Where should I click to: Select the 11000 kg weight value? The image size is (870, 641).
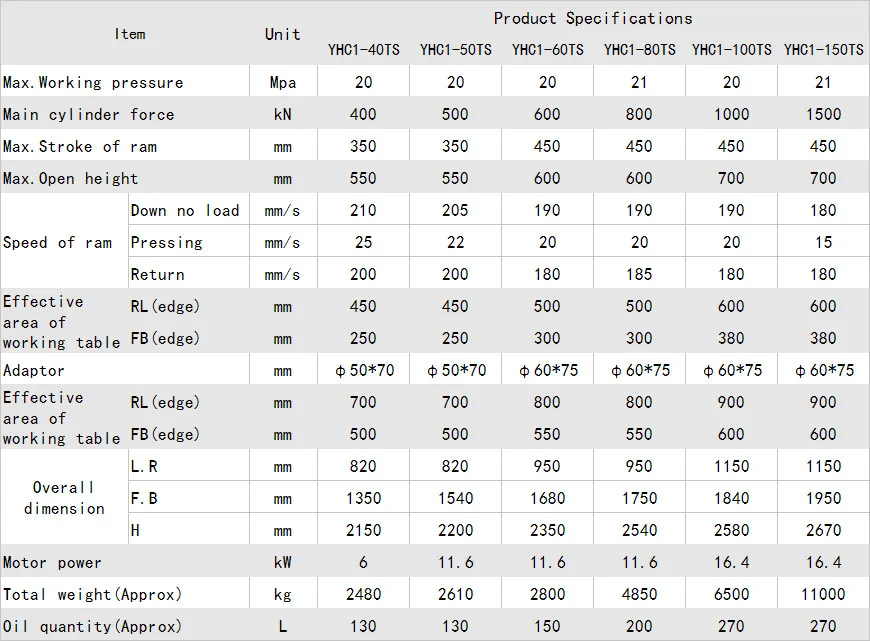(x=823, y=595)
